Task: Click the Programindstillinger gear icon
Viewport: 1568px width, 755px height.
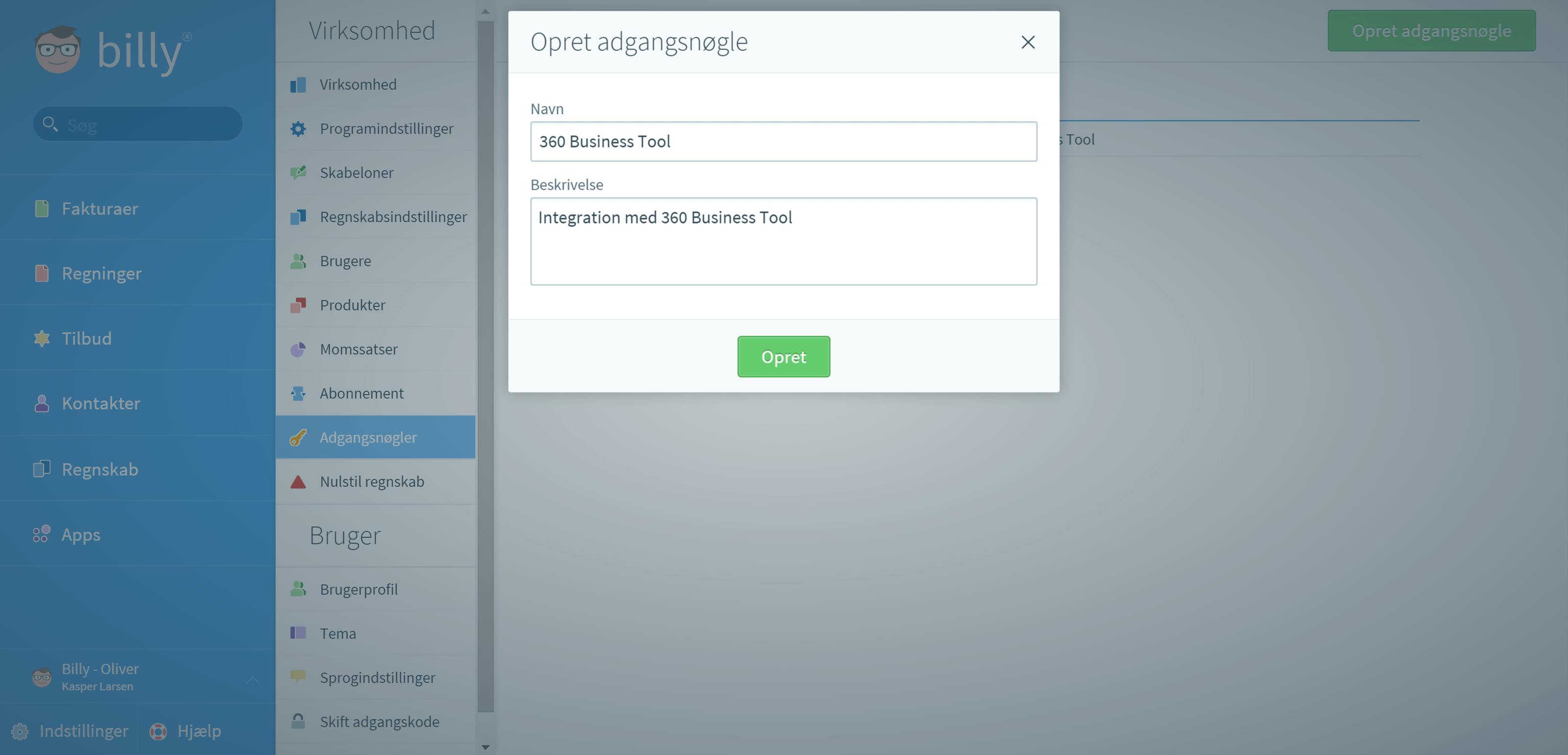Action: pos(298,128)
